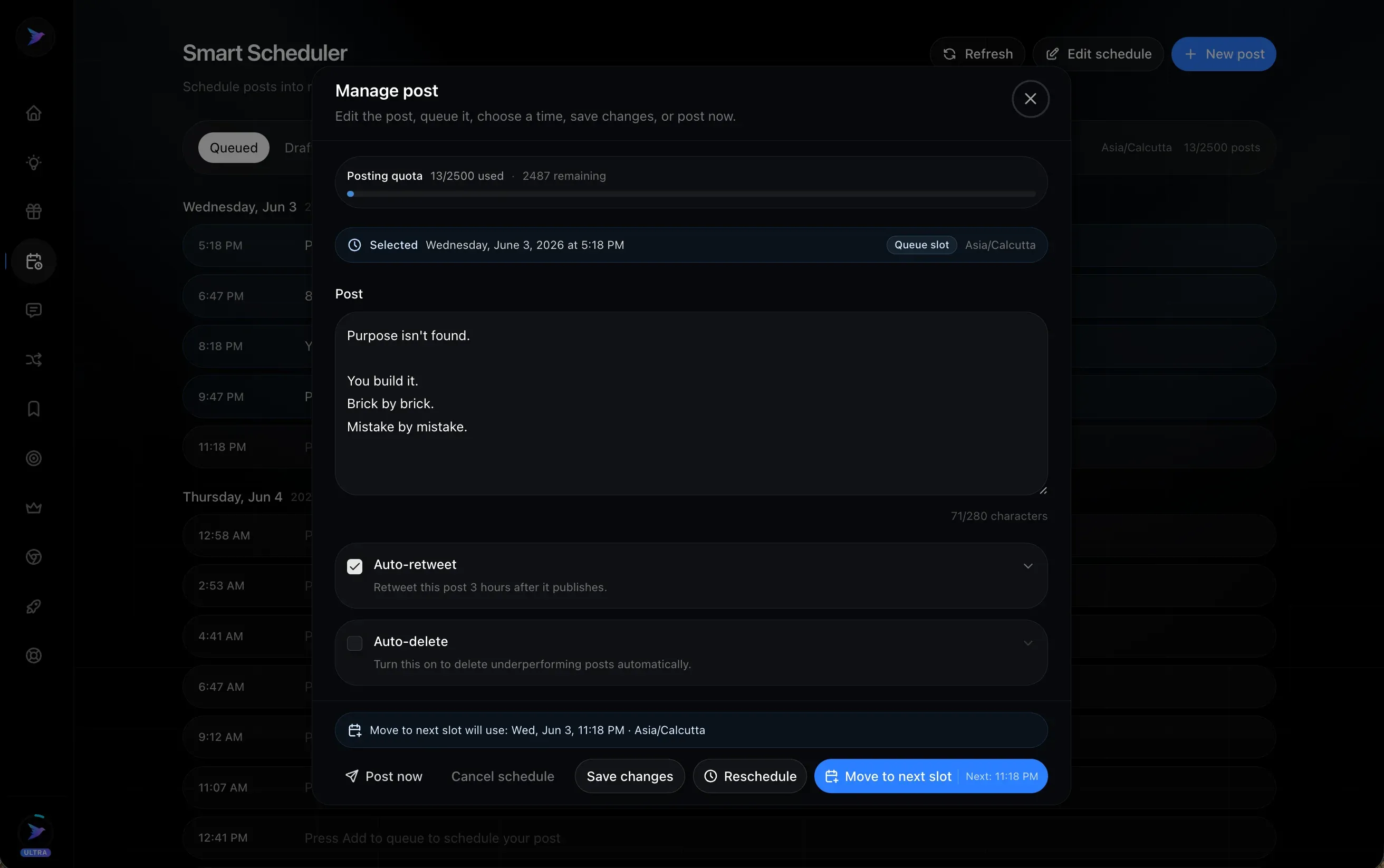Click Post now button
Viewport: 1384px width, 868px height.
click(x=383, y=776)
